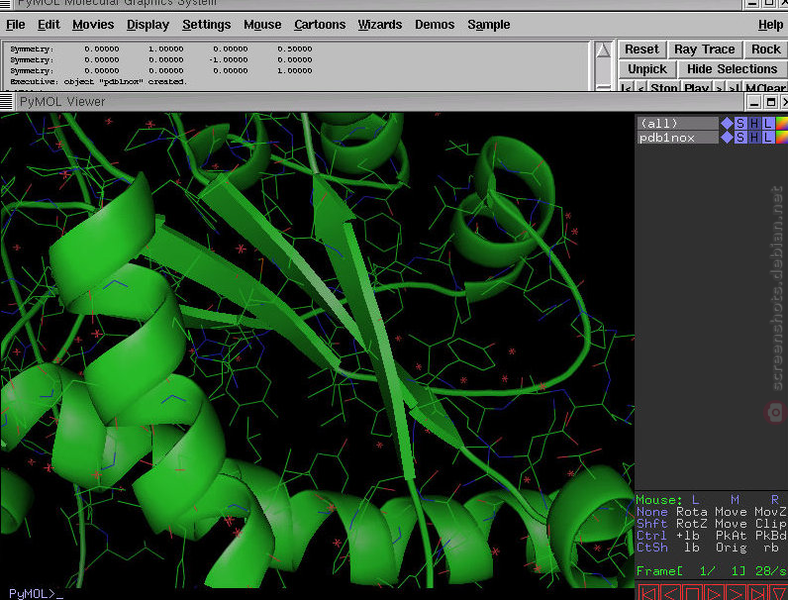Open Hide (H) menu for pdb1nox
The width and height of the screenshot is (788, 600).
(x=754, y=137)
